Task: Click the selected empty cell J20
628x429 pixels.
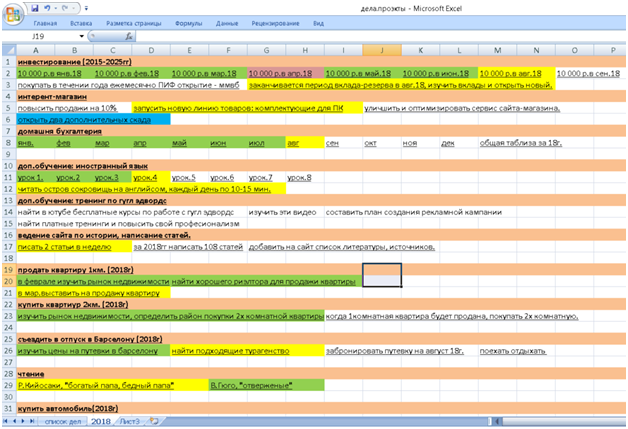Action: pyautogui.click(x=382, y=281)
